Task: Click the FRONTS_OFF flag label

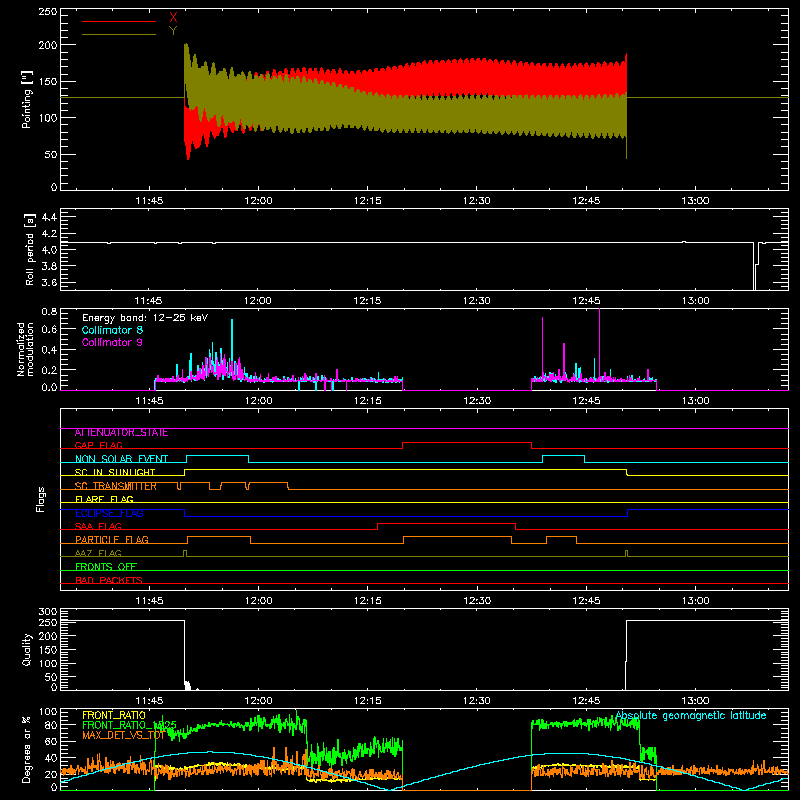Action: (x=106, y=567)
